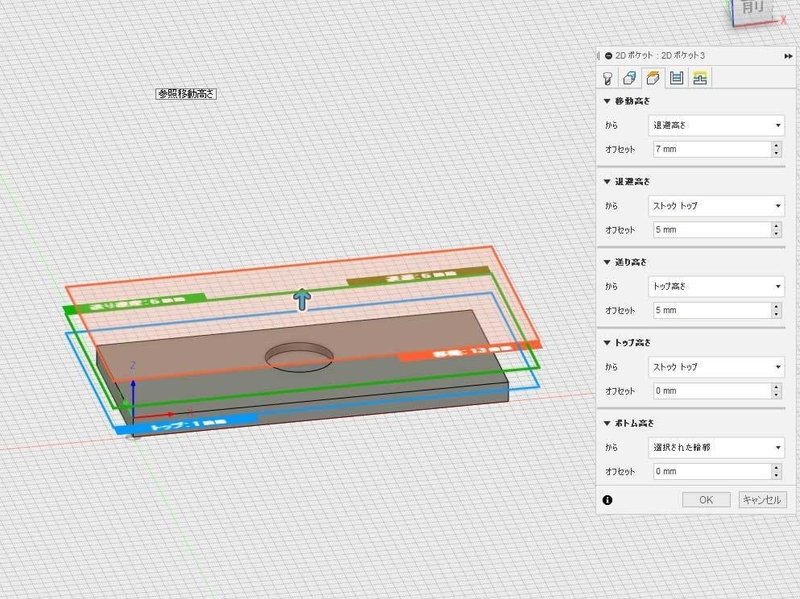Viewport: 800px width, 599px height.
Task: Click the トップ高さ offset field showing 0 mm
Action: (x=712, y=391)
